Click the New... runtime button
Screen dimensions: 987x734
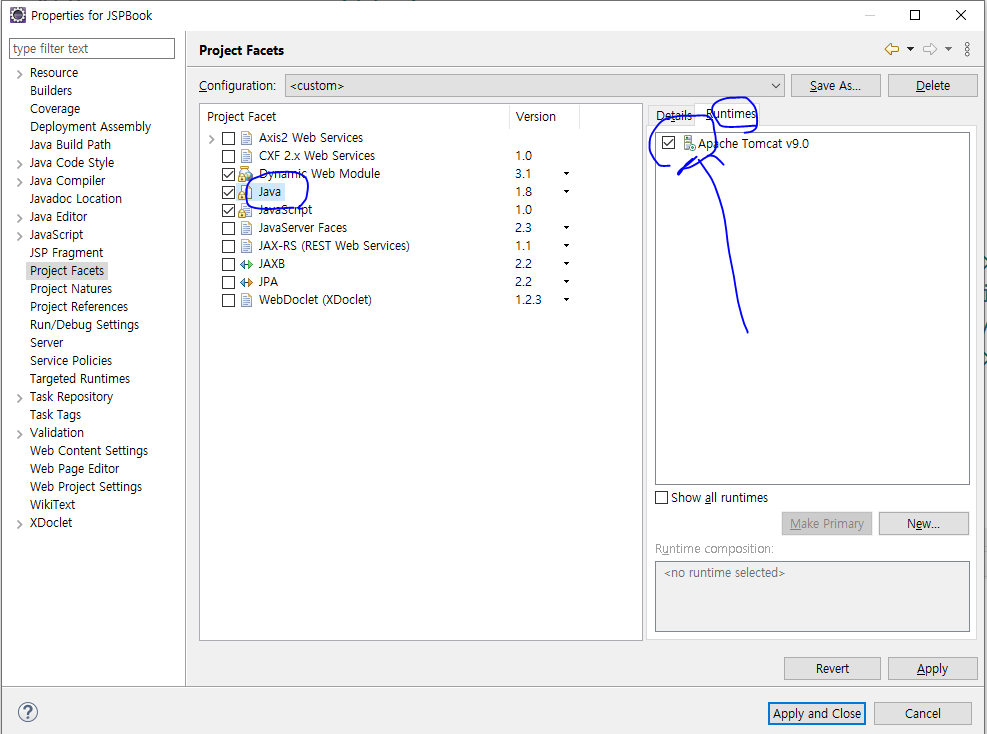coord(923,524)
